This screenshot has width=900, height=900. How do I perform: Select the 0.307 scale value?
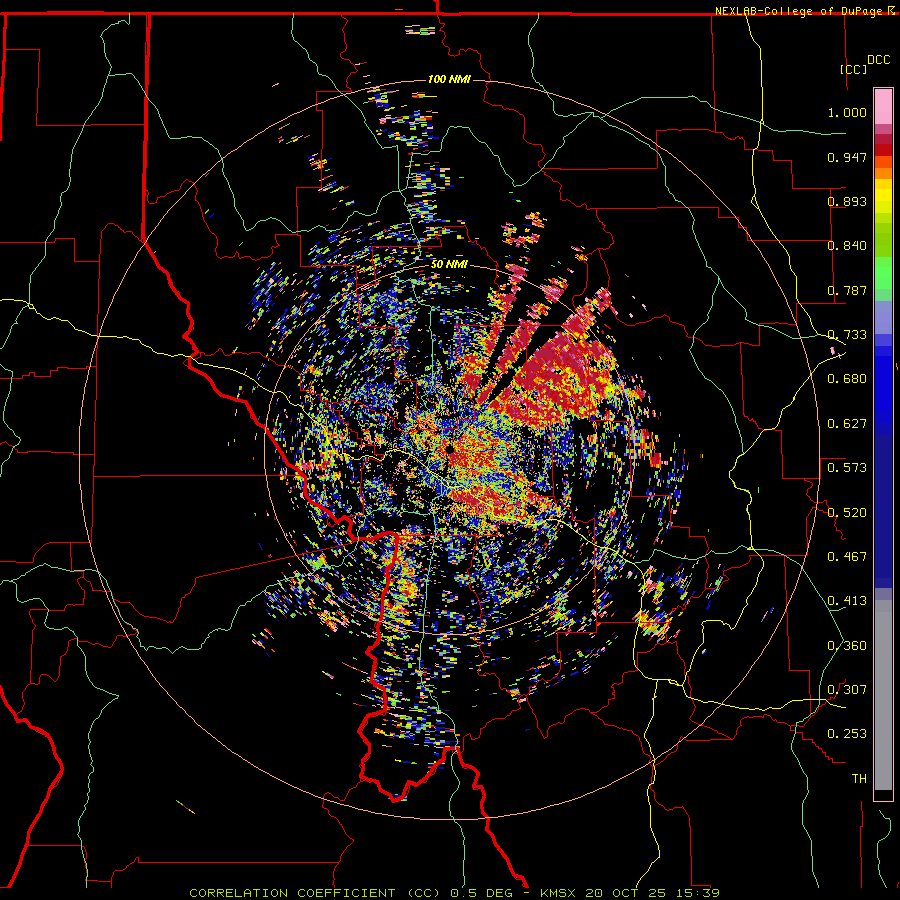847,689
